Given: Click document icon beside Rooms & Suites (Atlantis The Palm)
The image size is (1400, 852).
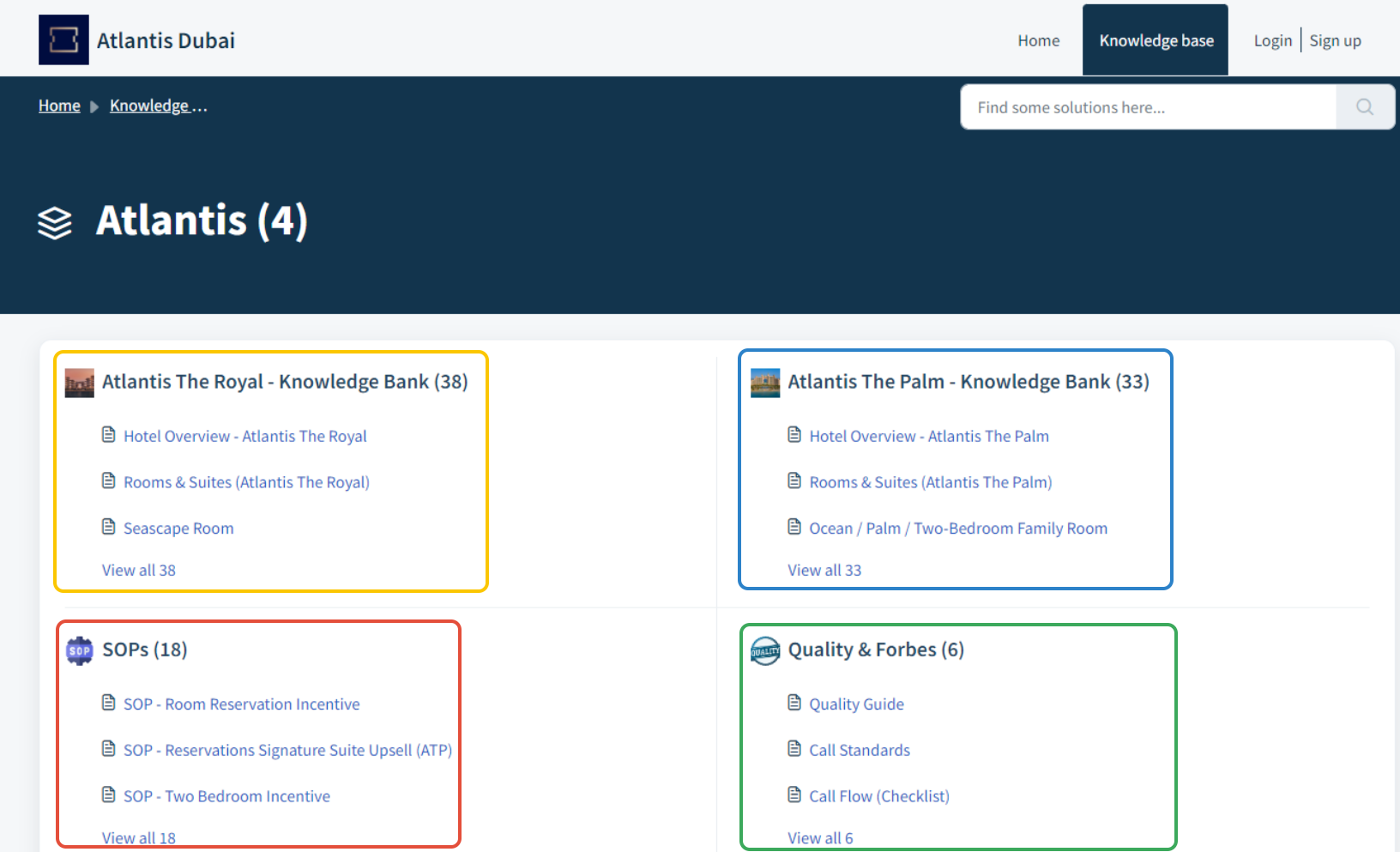Looking at the screenshot, I should coord(794,481).
